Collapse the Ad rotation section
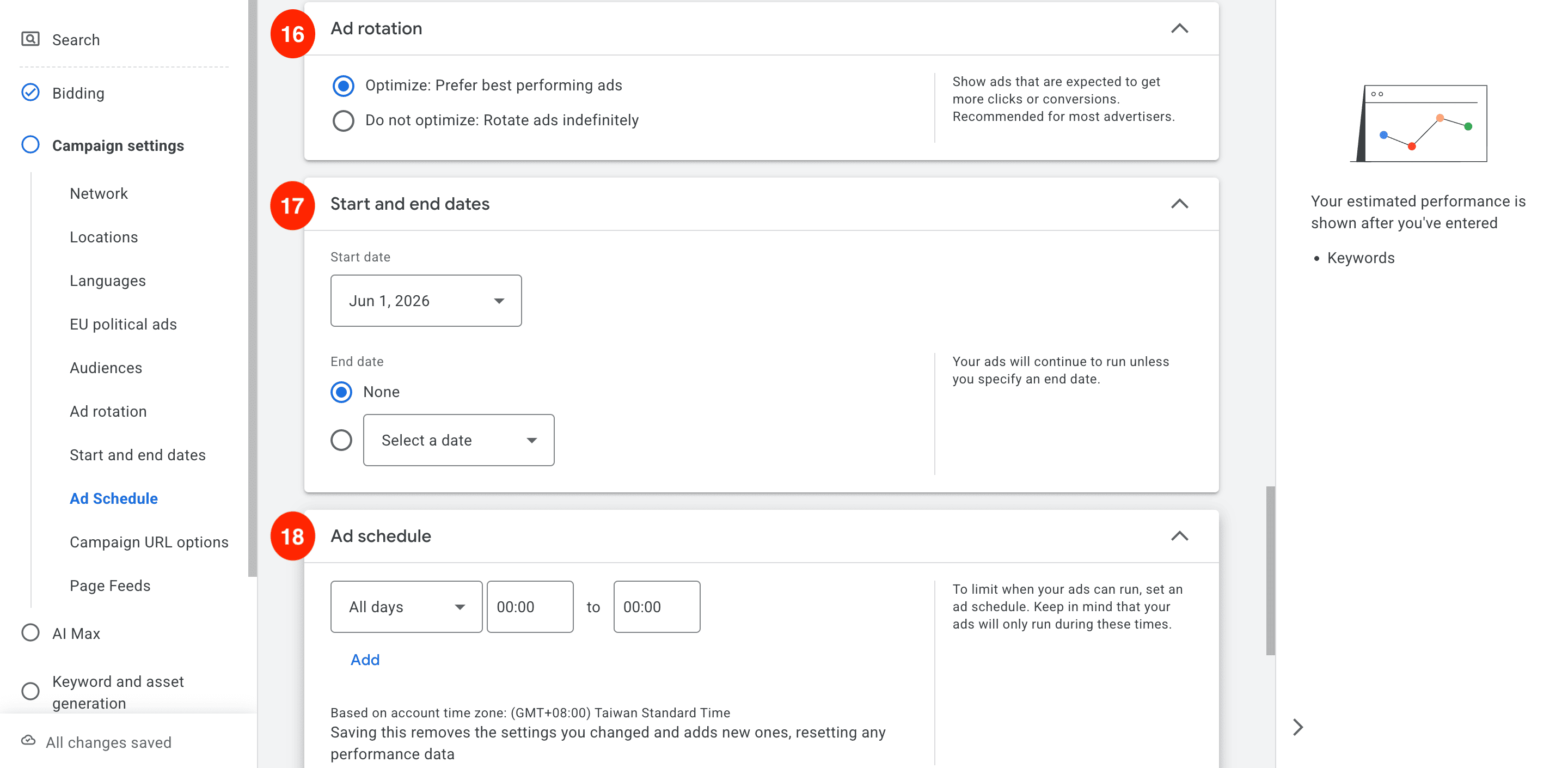This screenshot has width=1568, height=768. coord(1180,29)
